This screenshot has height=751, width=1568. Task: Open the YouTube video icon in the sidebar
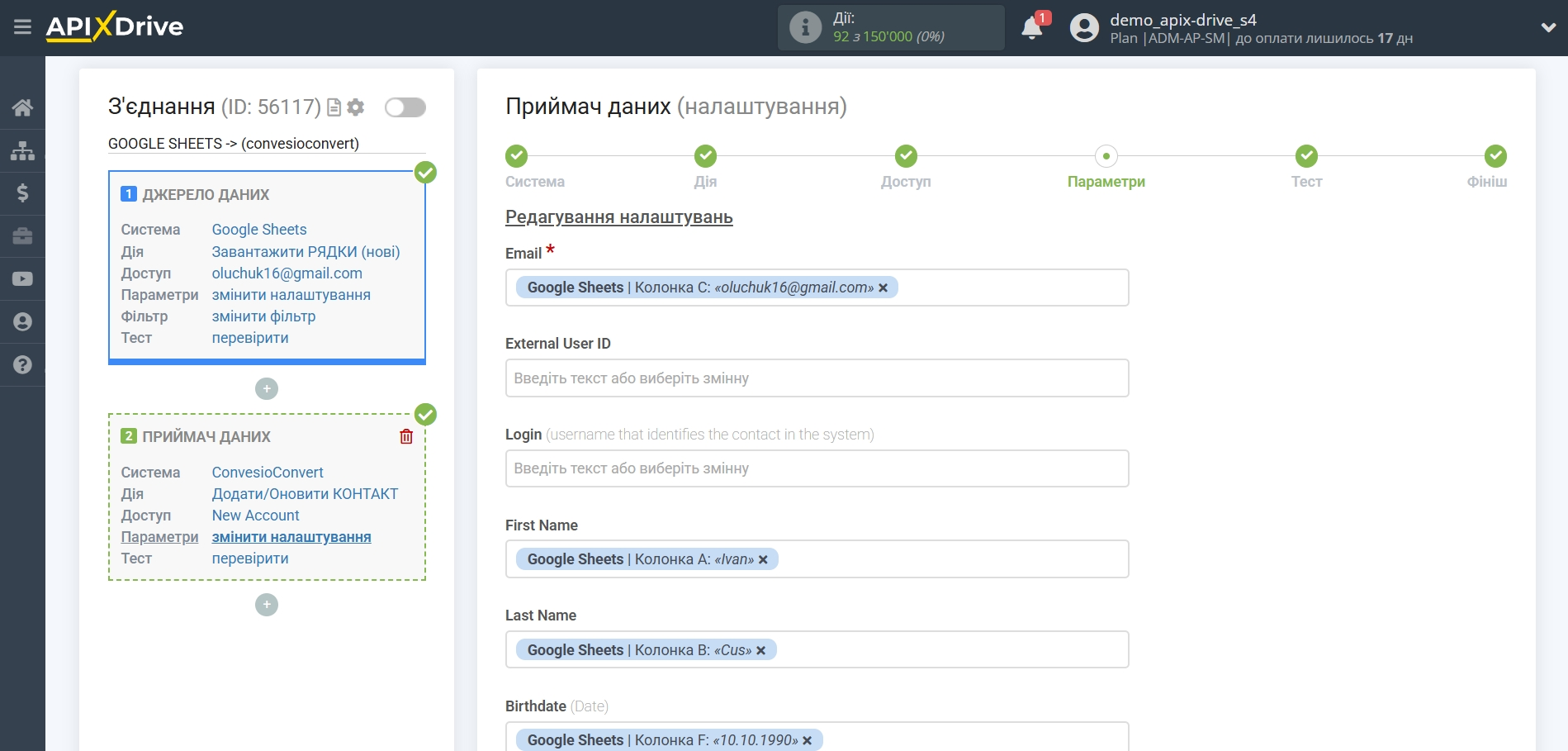click(22, 279)
